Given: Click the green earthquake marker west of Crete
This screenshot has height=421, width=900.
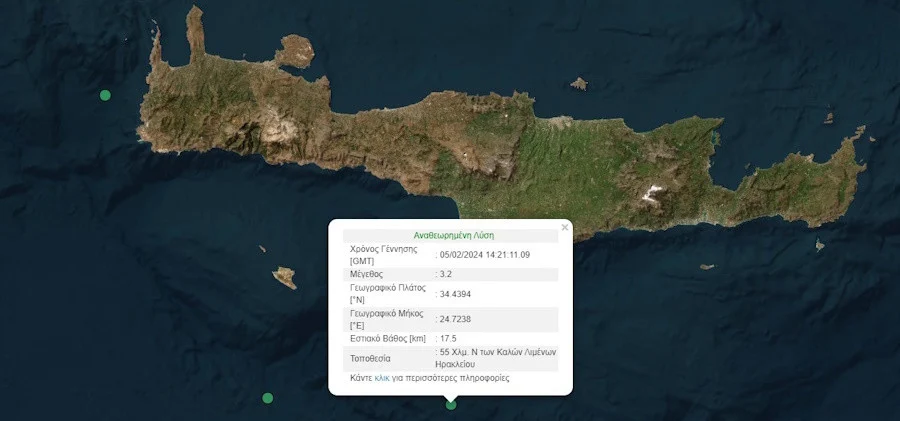Looking at the screenshot, I should [105, 95].
